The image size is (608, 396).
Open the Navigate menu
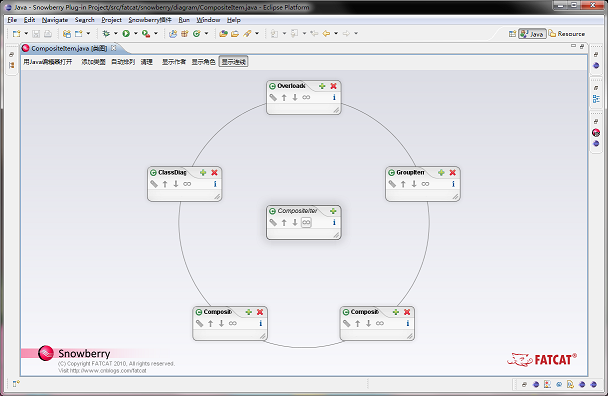coord(55,20)
